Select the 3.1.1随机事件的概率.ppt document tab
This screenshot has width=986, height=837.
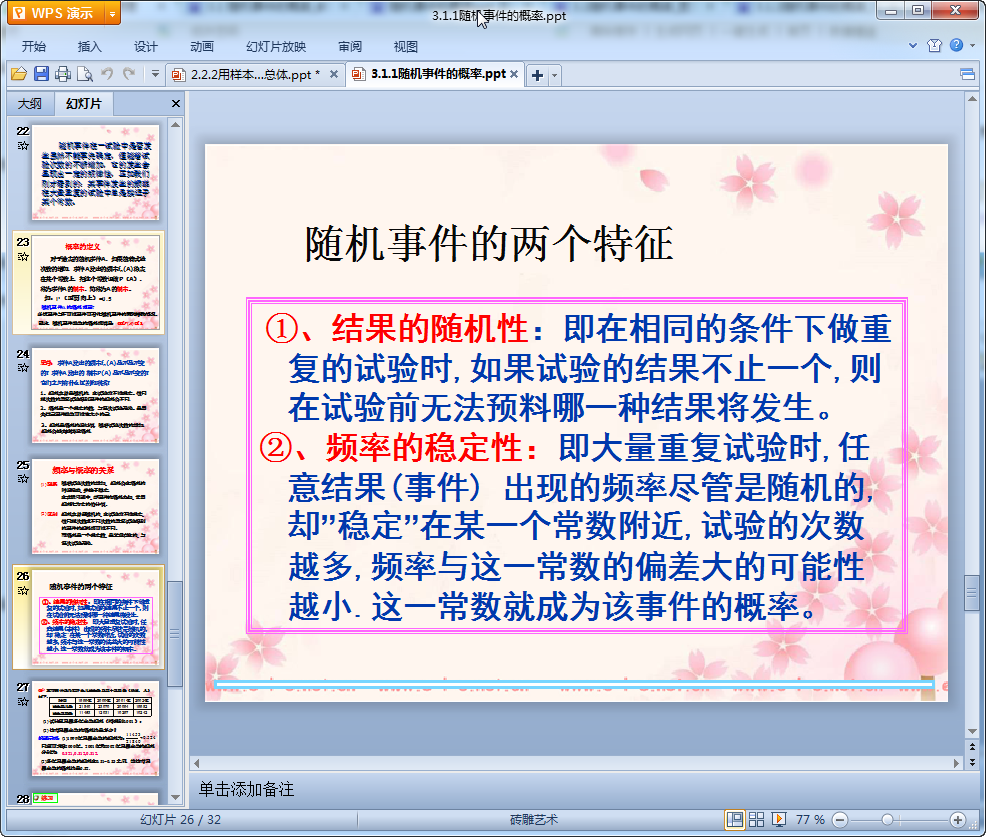435,74
